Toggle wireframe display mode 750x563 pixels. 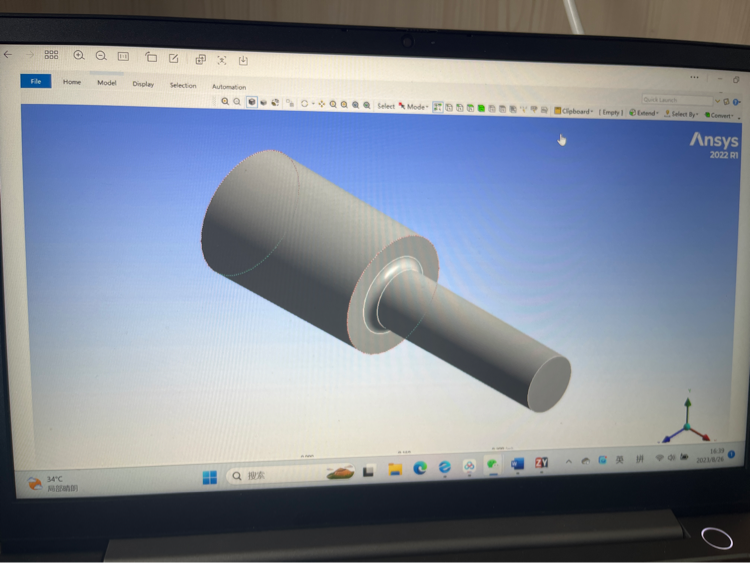point(275,102)
